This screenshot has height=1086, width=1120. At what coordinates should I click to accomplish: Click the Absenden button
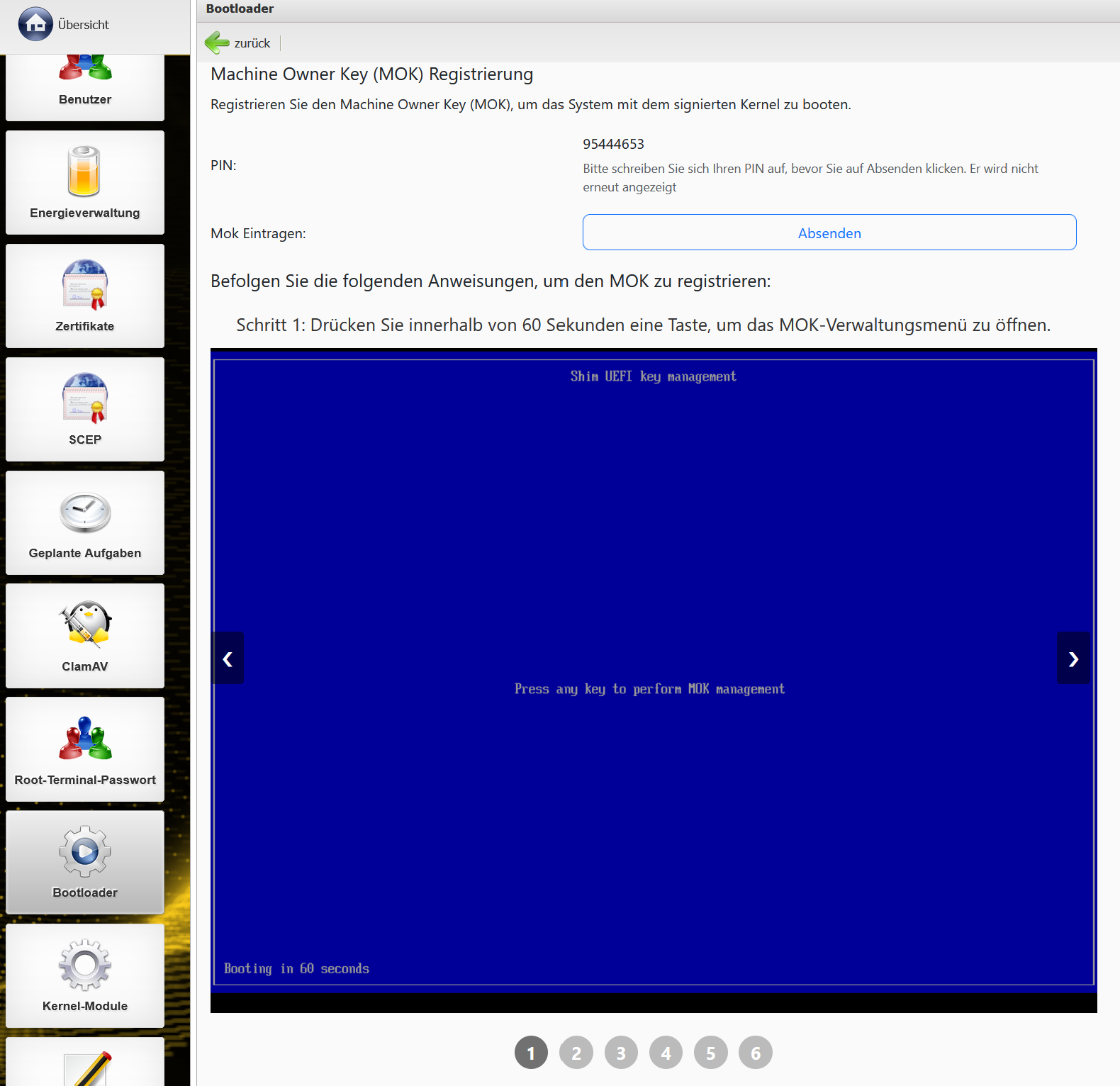[x=829, y=233]
